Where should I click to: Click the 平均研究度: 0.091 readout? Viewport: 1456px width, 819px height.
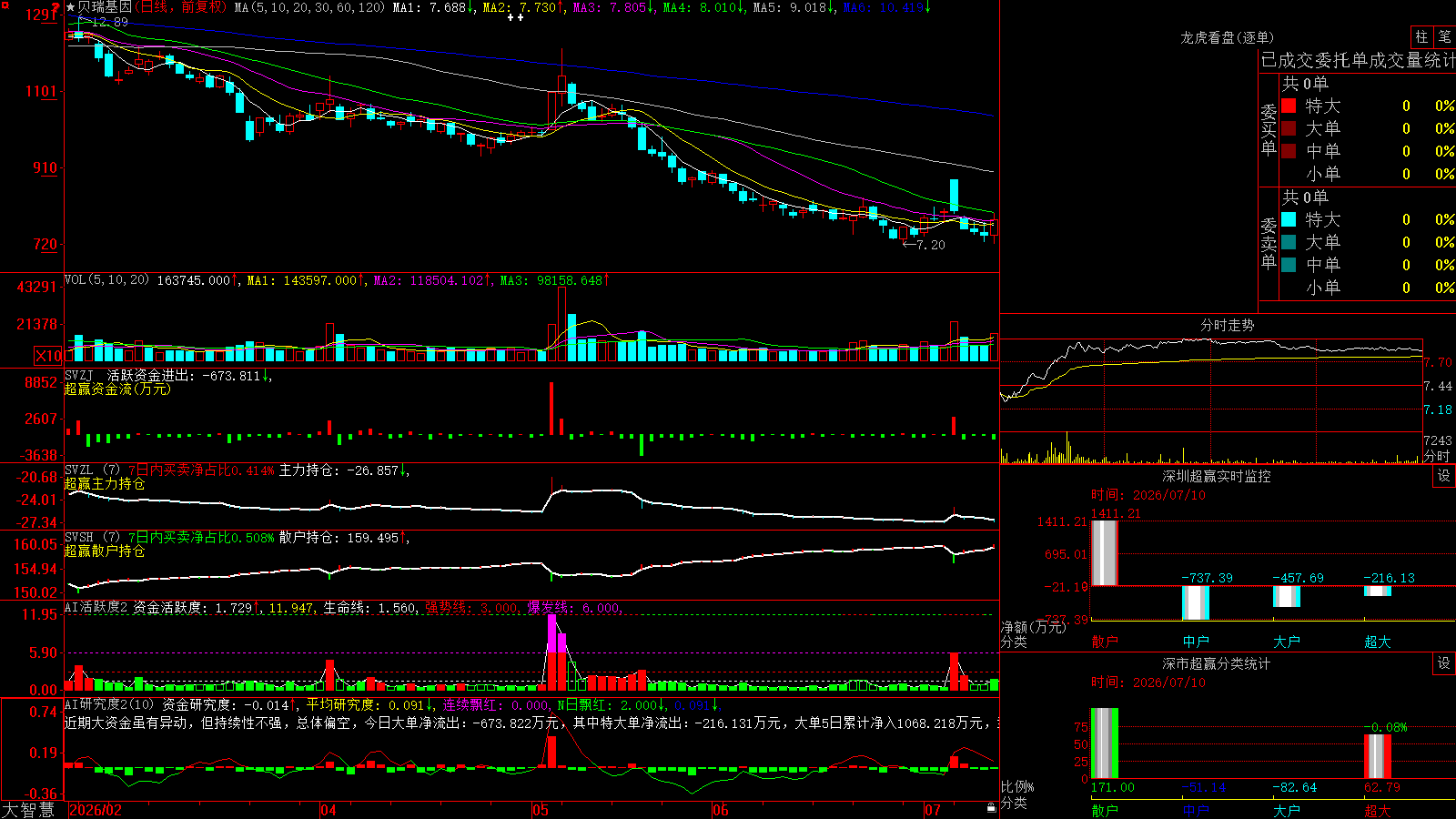pyautogui.click(x=365, y=705)
